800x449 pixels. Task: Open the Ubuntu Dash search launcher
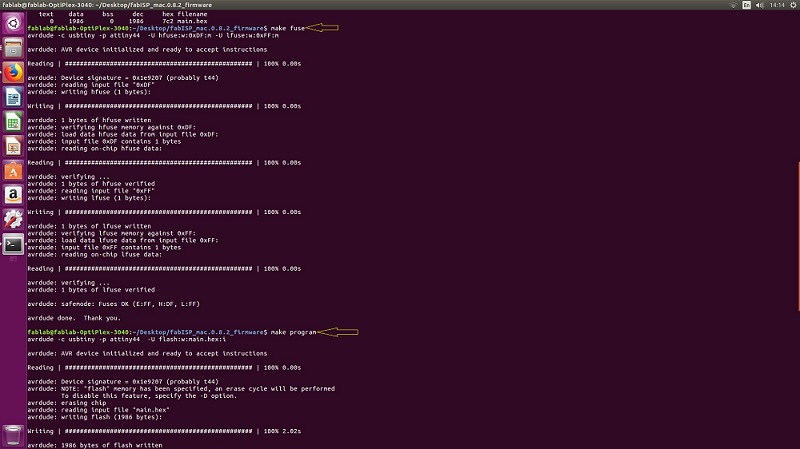tap(13, 23)
